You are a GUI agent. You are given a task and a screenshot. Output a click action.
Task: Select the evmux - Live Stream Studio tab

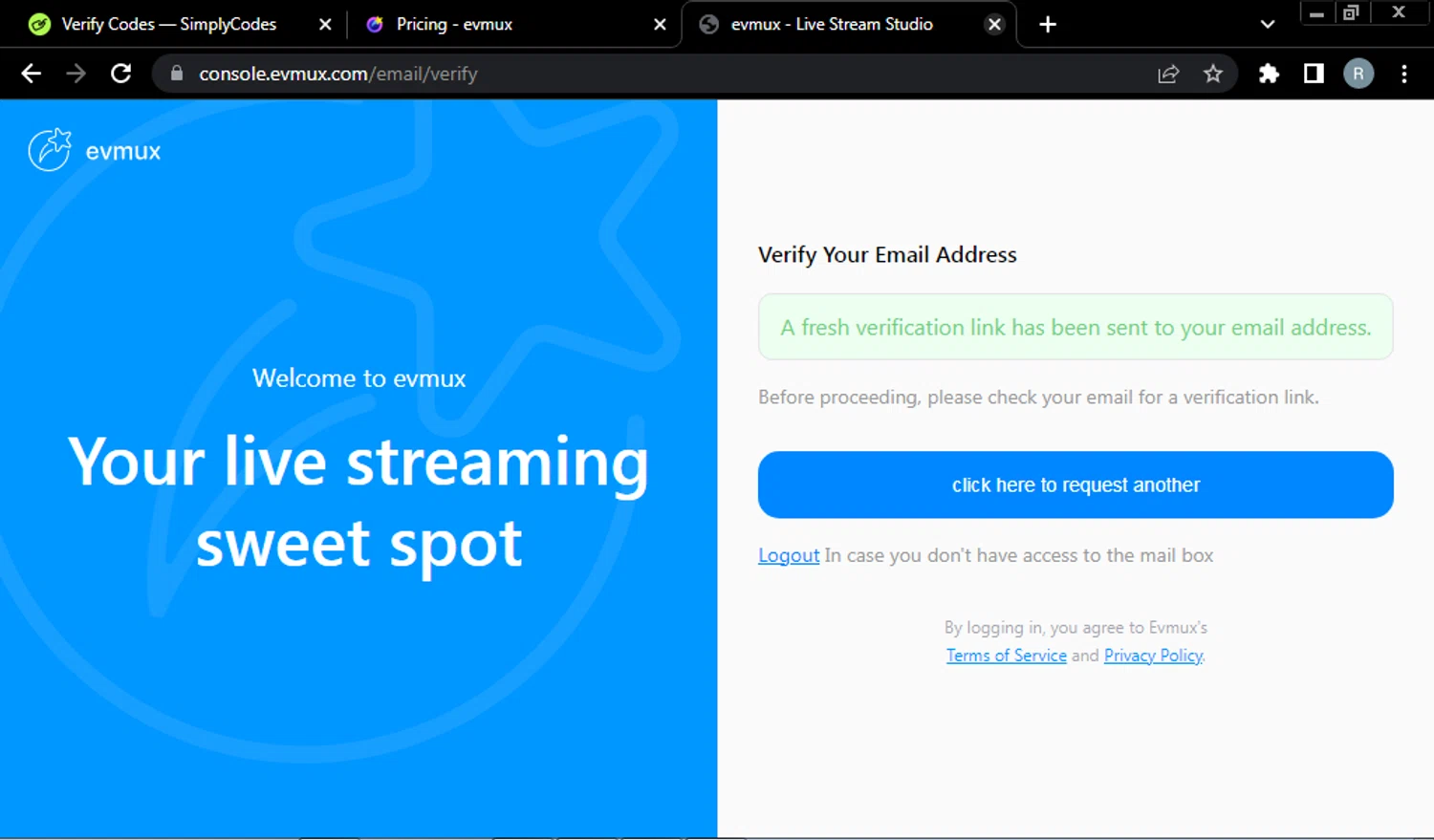pyautogui.click(x=849, y=25)
